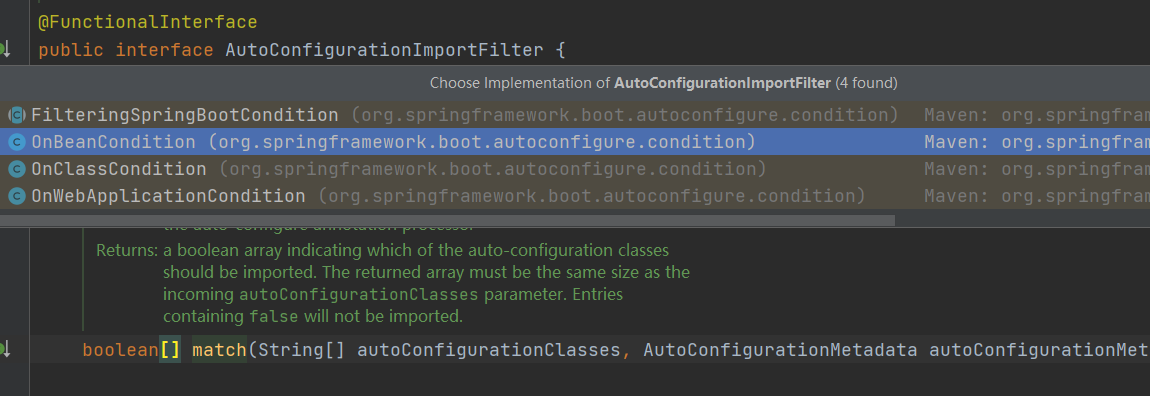Click the popup's horizontal scrollbar thumb
The width and height of the screenshot is (1150, 396).
click(x=447, y=220)
